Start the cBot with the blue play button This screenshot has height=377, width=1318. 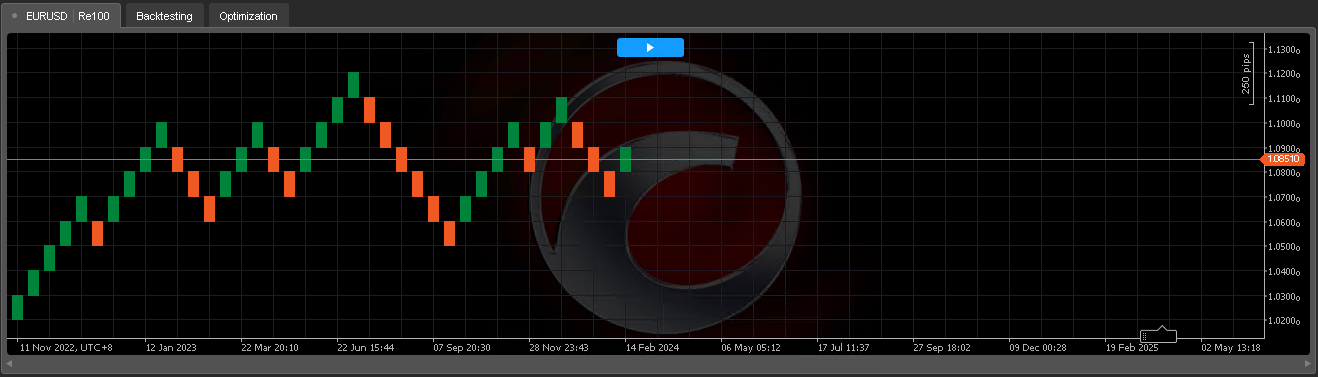click(650, 47)
